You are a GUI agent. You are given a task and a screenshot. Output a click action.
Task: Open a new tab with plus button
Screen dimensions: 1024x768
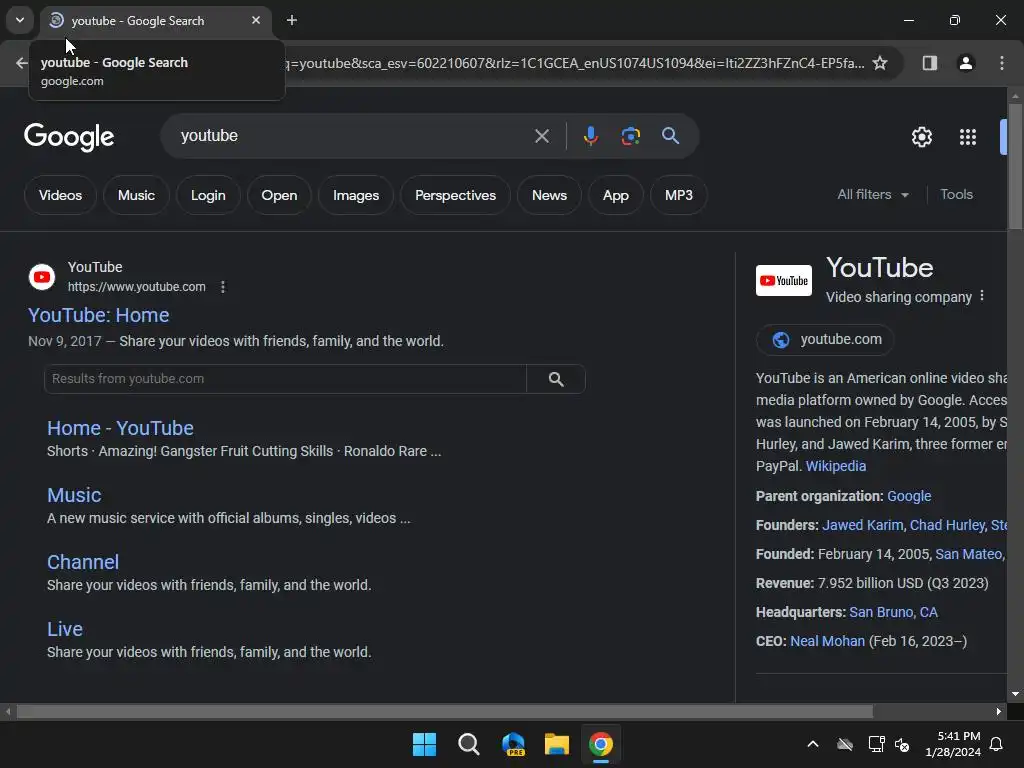pos(292,20)
